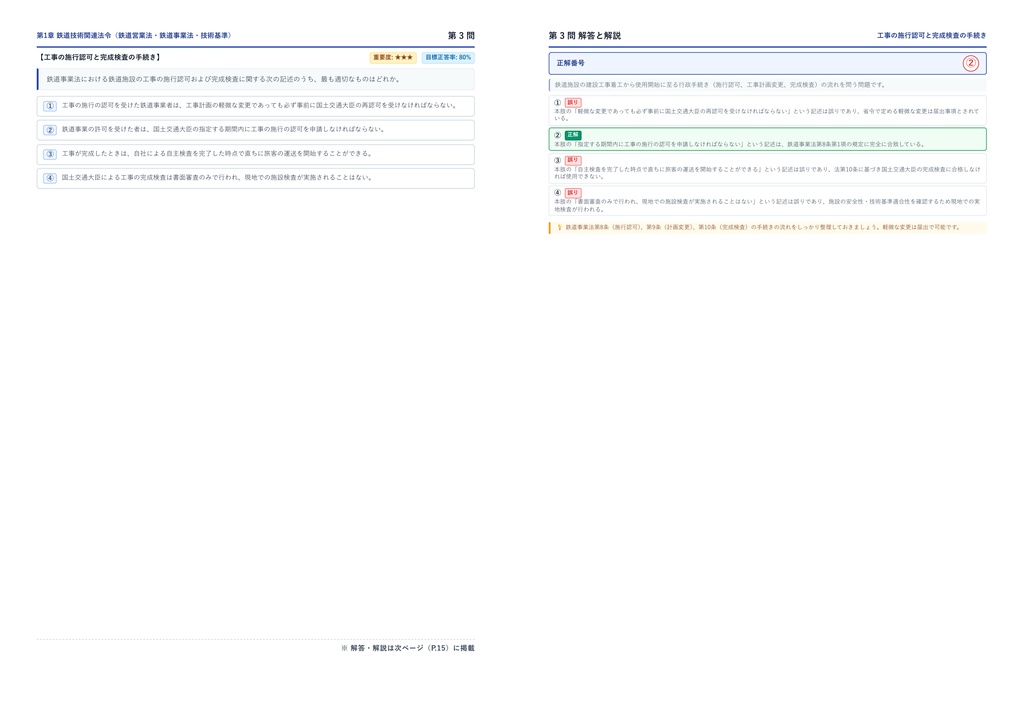This screenshot has height=724, width=1024.
Task: Click the tip text starting 鉄道事業法第8条 (施行認可)
Action: (x=763, y=228)
